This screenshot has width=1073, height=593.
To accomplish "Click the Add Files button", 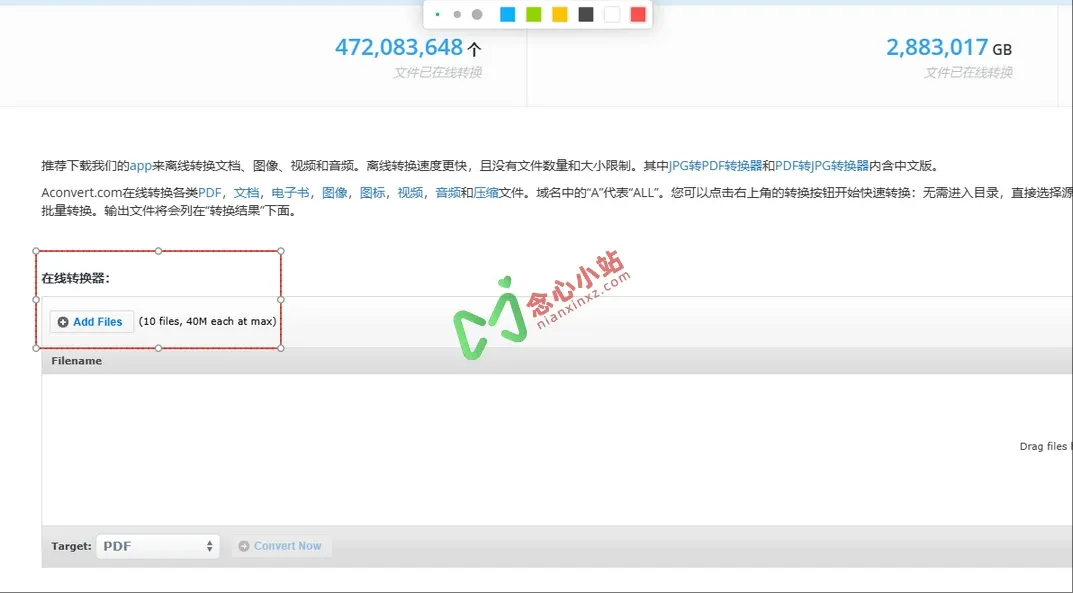I will pyautogui.click(x=91, y=321).
